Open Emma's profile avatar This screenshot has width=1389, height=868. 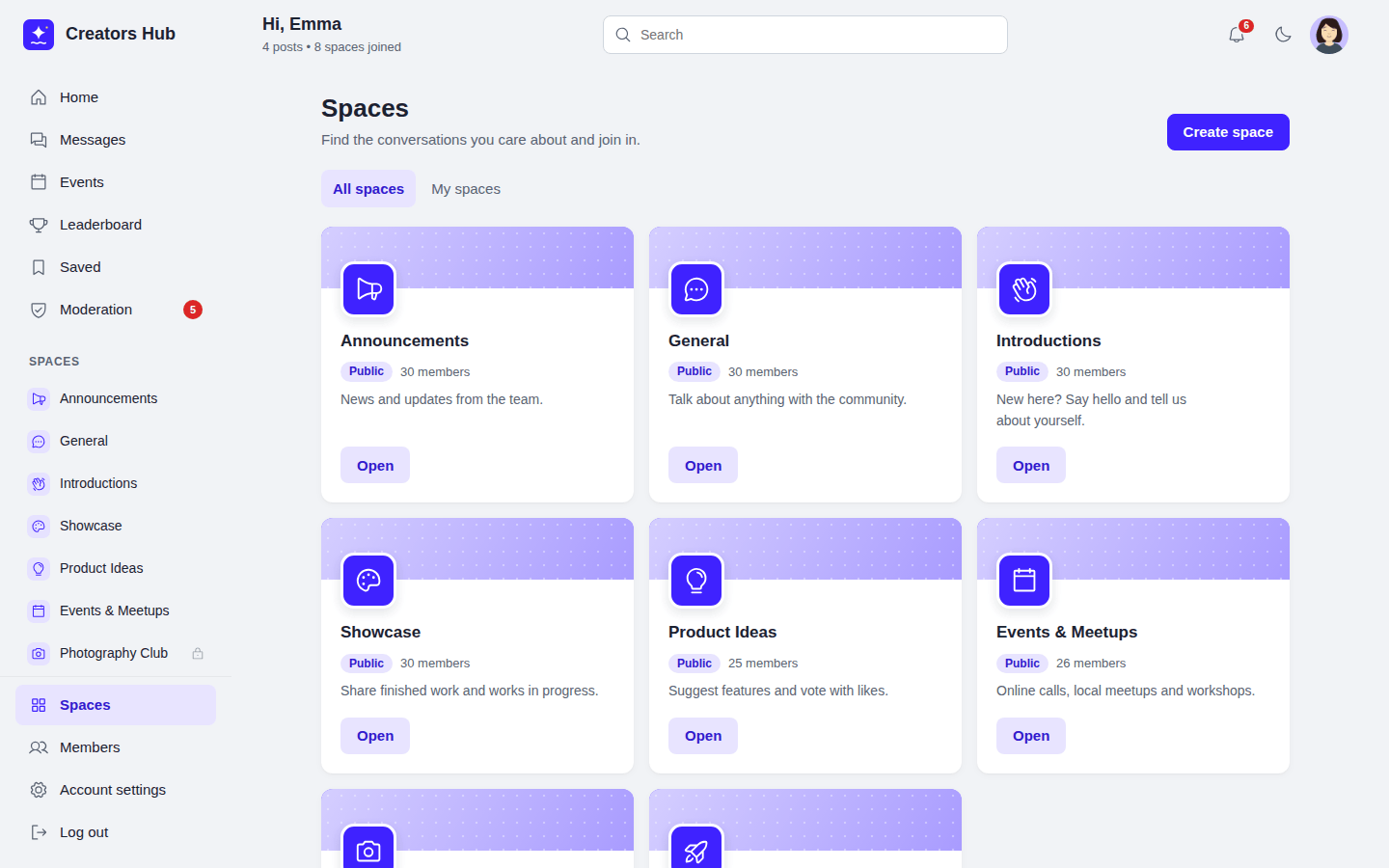point(1329,35)
